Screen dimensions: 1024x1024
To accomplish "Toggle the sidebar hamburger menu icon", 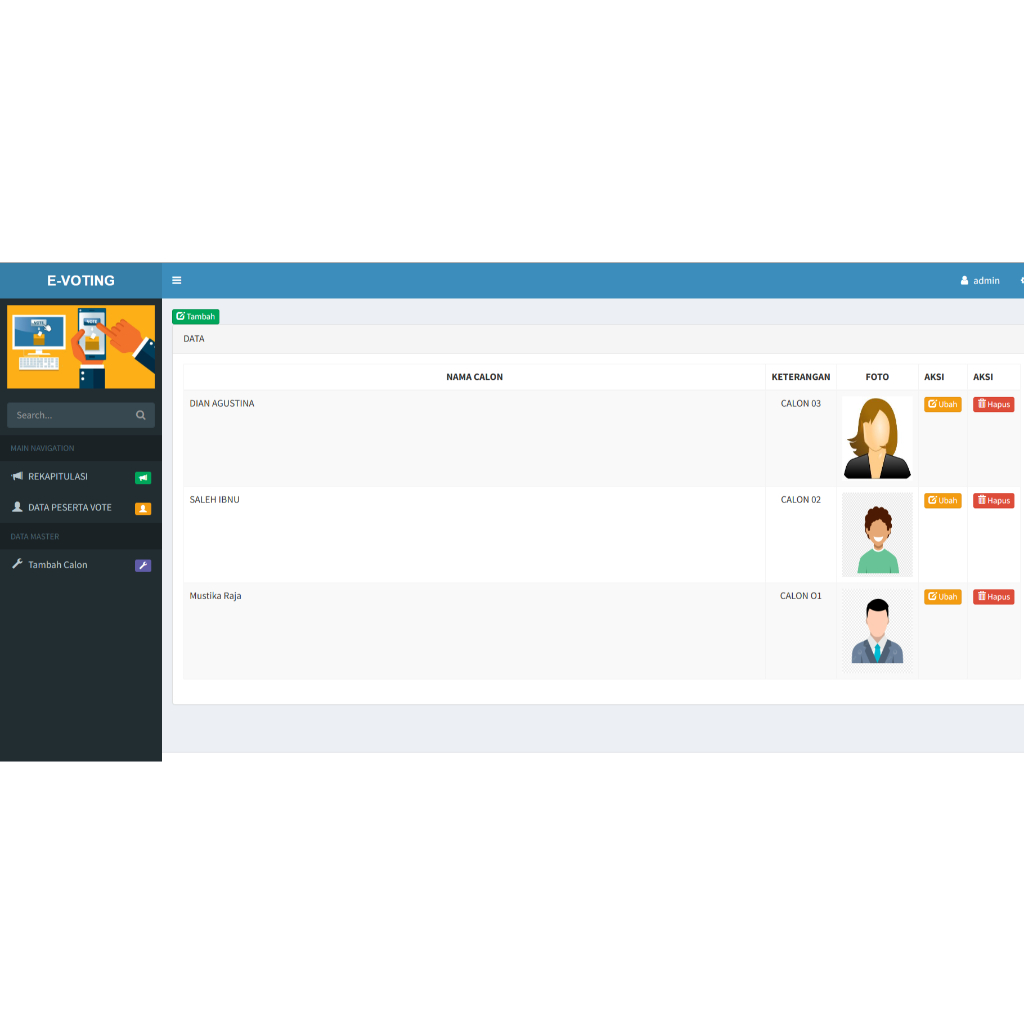I will point(176,280).
